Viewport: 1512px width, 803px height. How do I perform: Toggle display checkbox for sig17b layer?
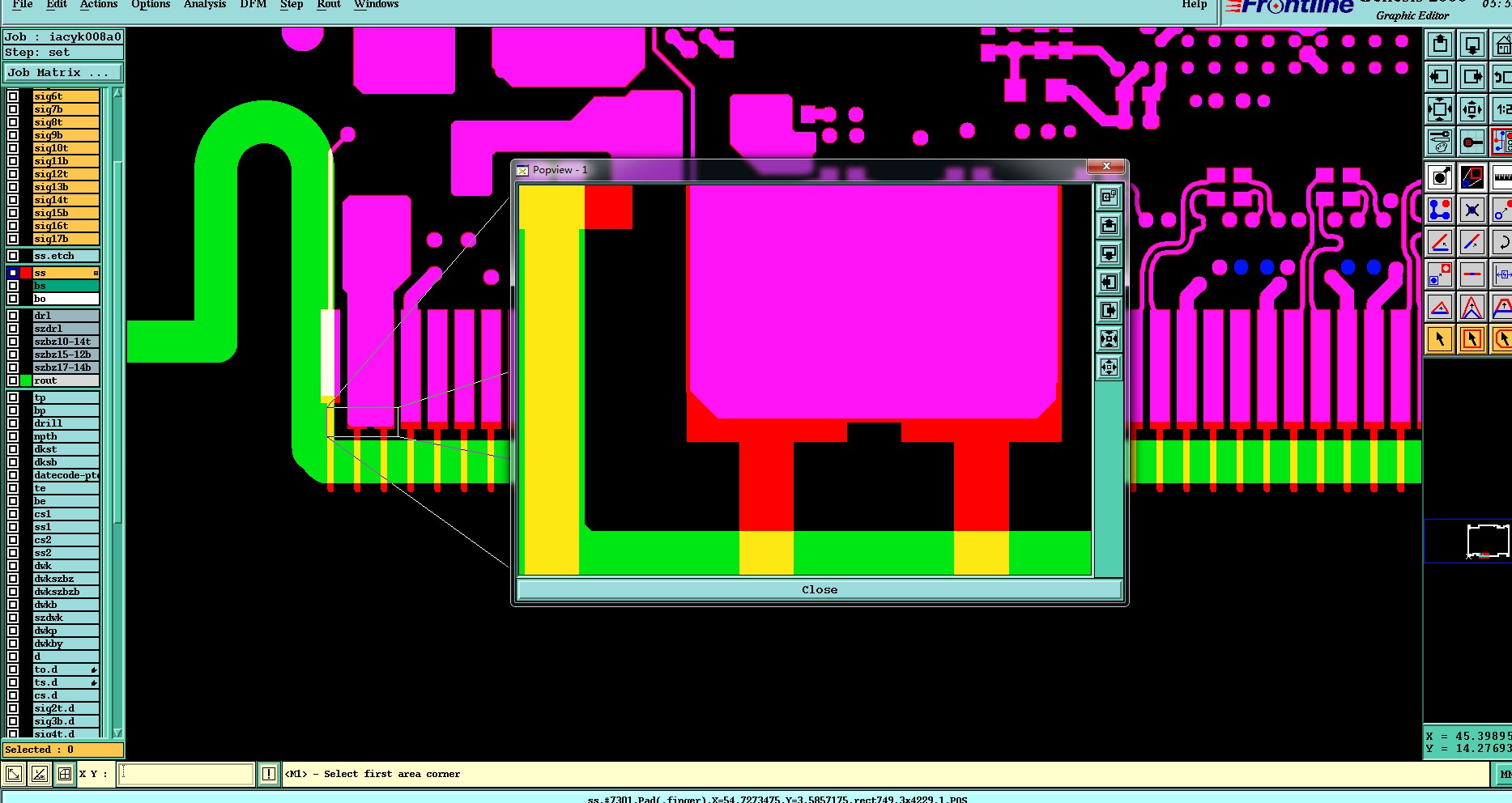coord(13,239)
